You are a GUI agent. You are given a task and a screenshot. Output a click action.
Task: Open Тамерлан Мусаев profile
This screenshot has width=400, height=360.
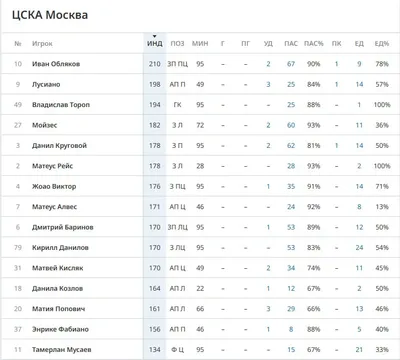(x=62, y=350)
